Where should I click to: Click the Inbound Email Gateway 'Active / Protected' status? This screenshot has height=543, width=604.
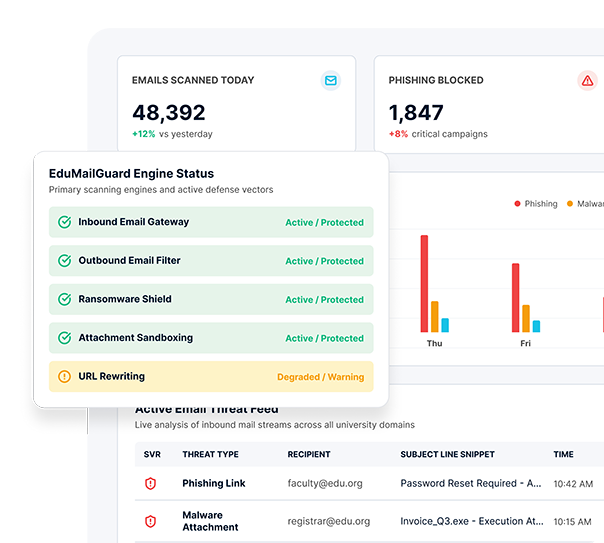324,223
